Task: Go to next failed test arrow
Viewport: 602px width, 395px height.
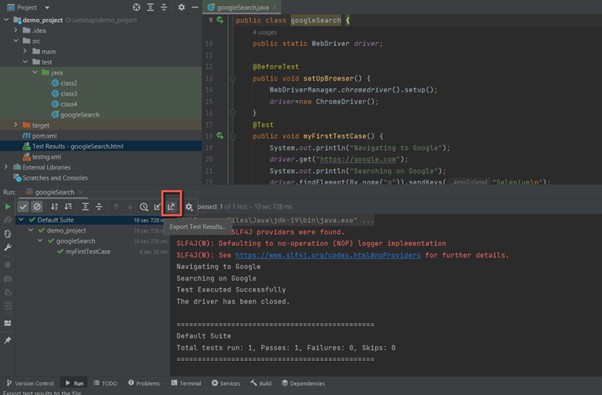Action: [x=130, y=207]
